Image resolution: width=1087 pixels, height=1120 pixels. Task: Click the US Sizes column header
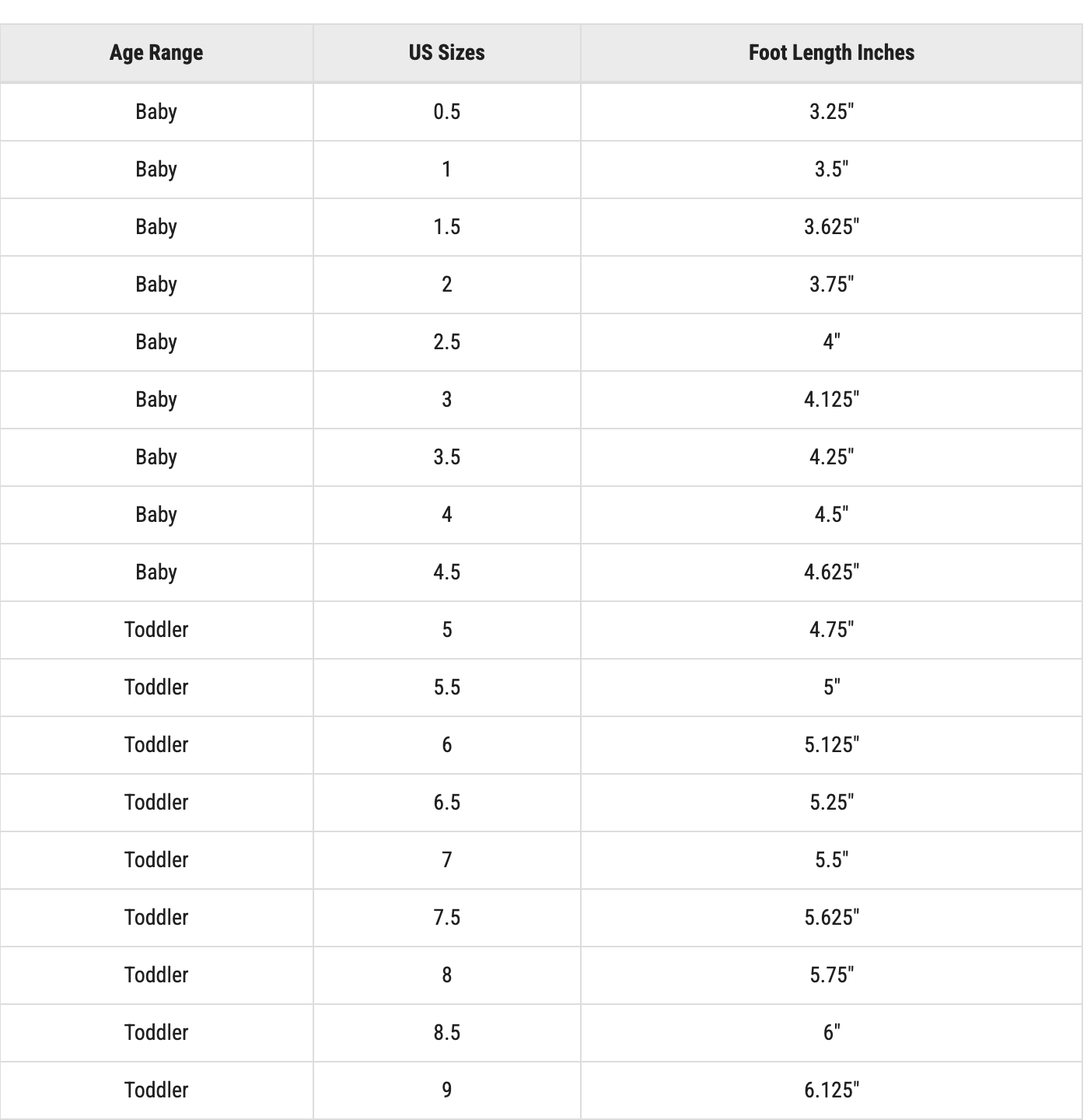tap(446, 53)
